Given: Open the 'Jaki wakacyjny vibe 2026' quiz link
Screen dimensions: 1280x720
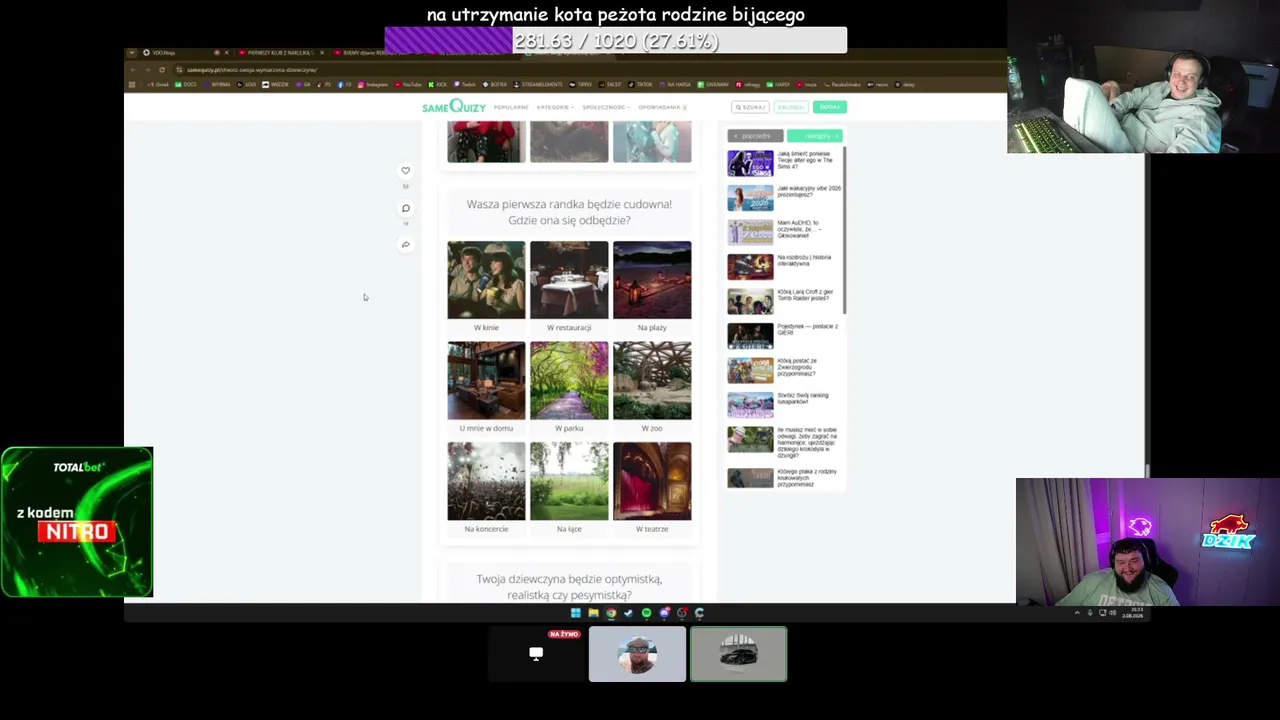Looking at the screenshot, I should click(x=785, y=197).
